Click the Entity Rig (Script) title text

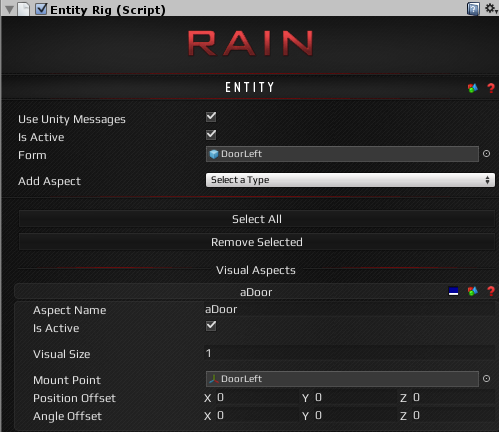click(108, 10)
